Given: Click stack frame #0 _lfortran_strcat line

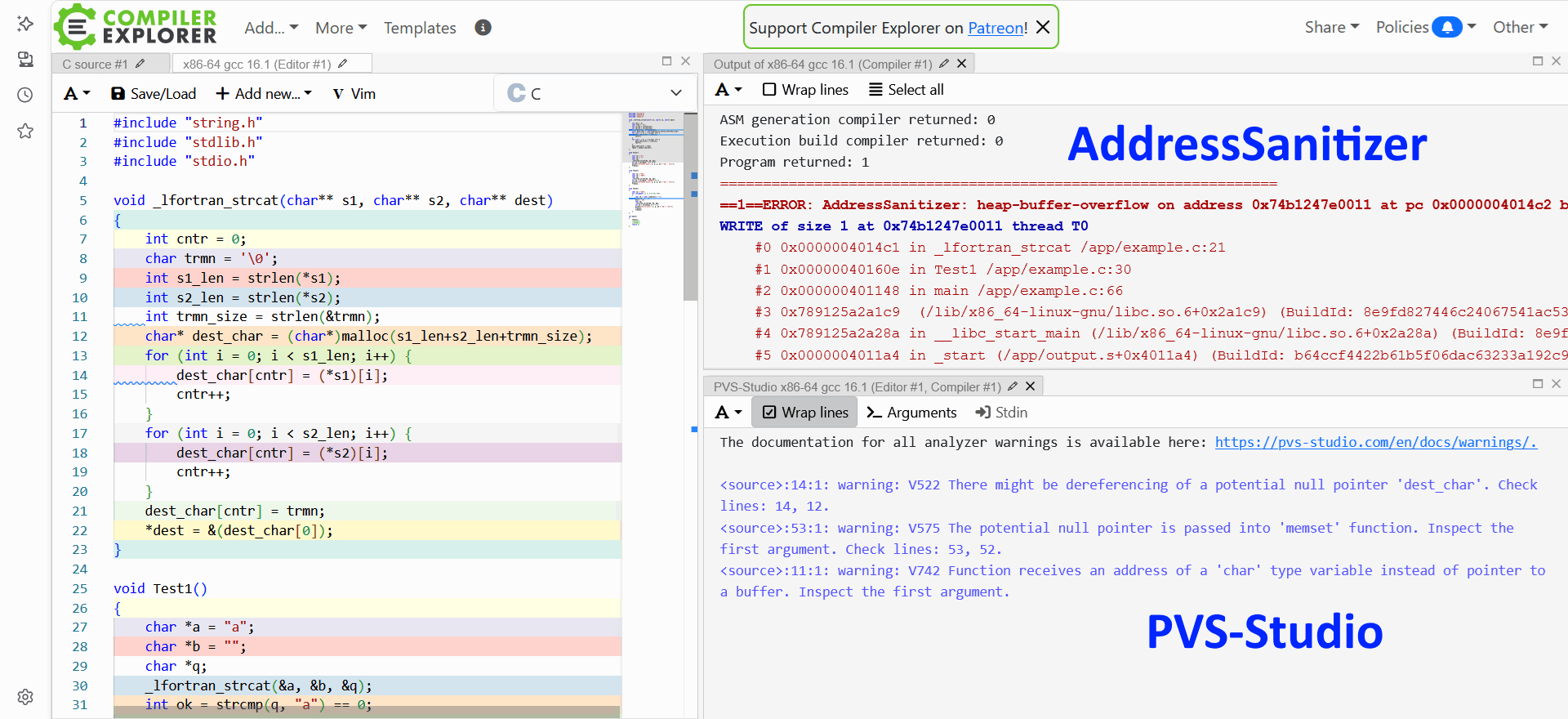Looking at the screenshot, I should pyautogui.click(x=990, y=248).
